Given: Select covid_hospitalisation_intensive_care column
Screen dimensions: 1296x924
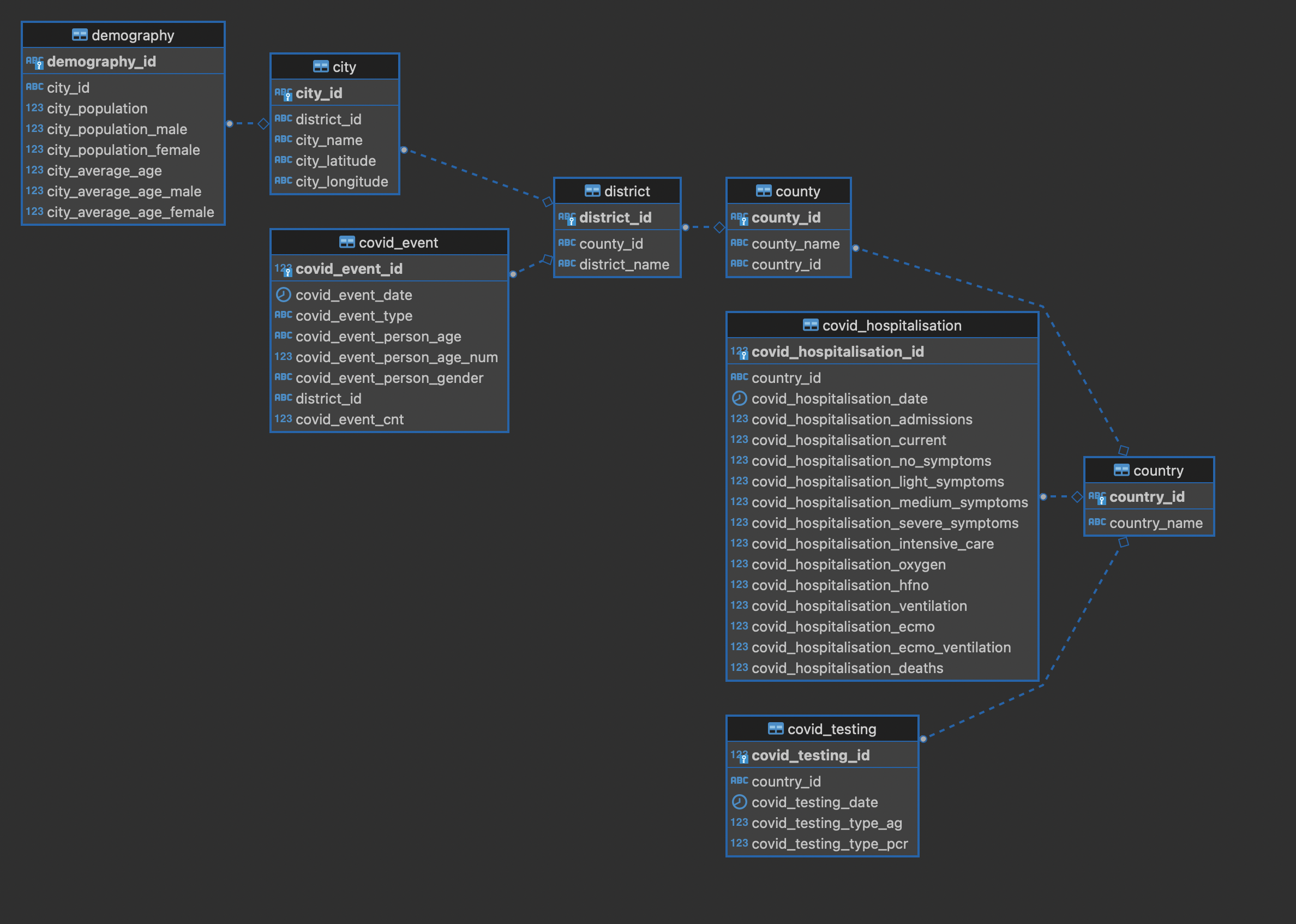Looking at the screenshot, I should click(872, 544).
